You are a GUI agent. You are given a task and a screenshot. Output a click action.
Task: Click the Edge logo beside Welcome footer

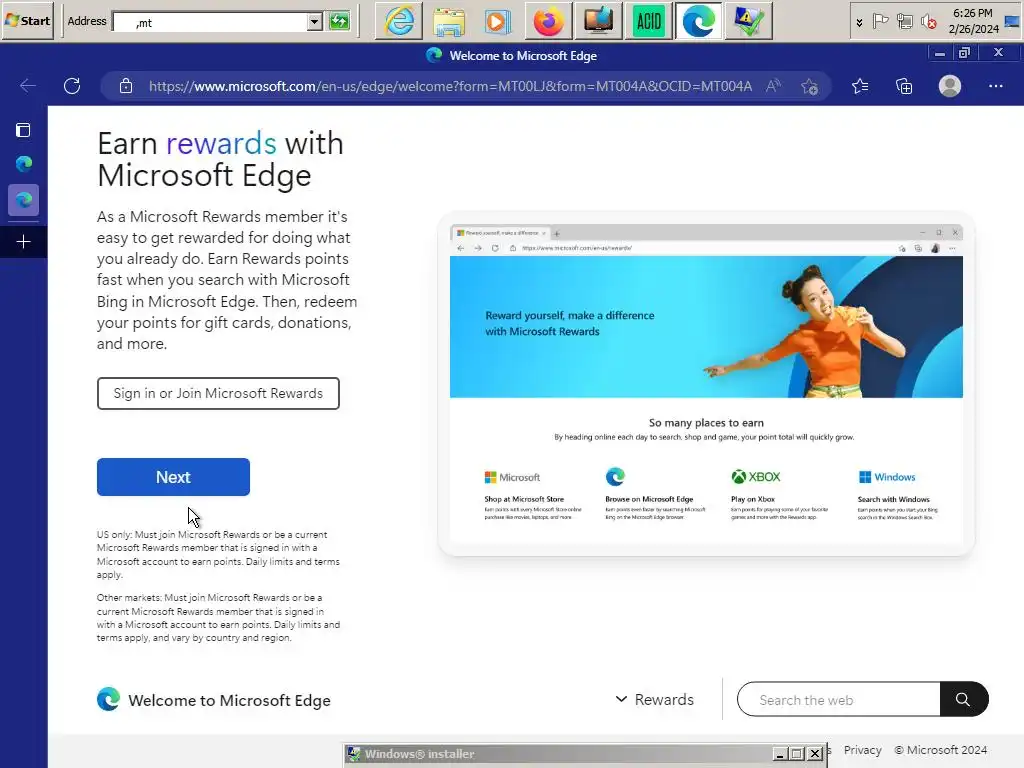[x=108, y=699]
